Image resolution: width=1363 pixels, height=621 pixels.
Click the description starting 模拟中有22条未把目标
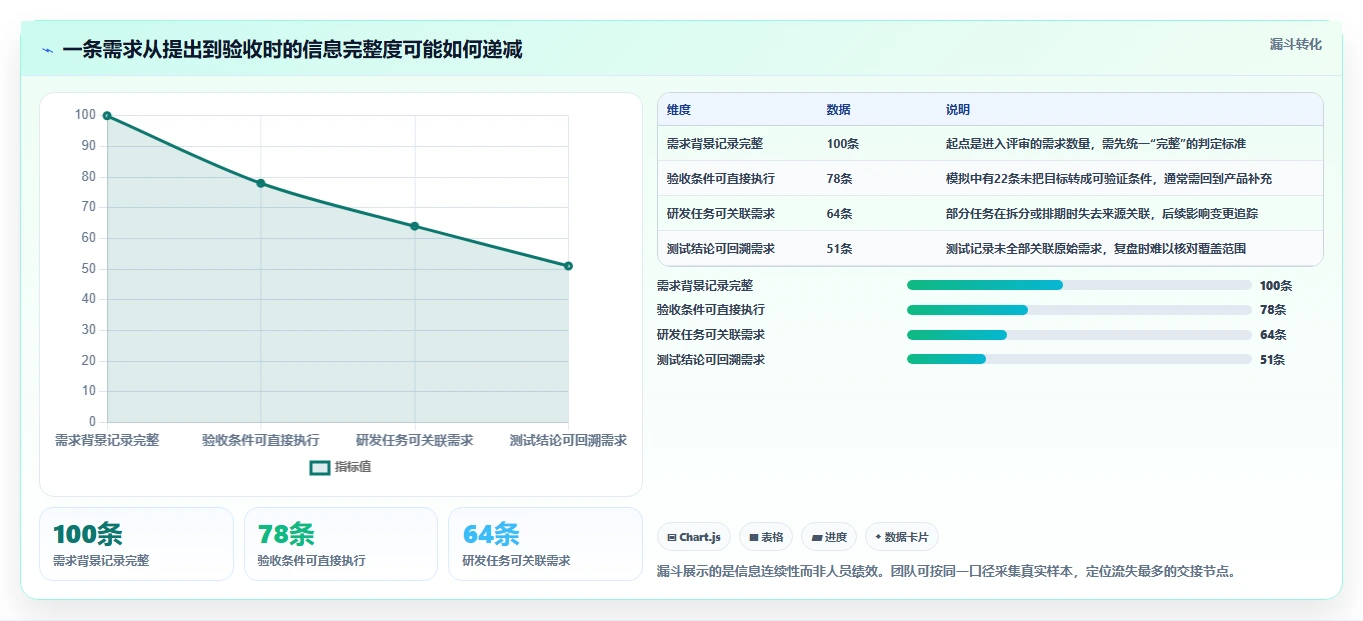click(1109, 179)
